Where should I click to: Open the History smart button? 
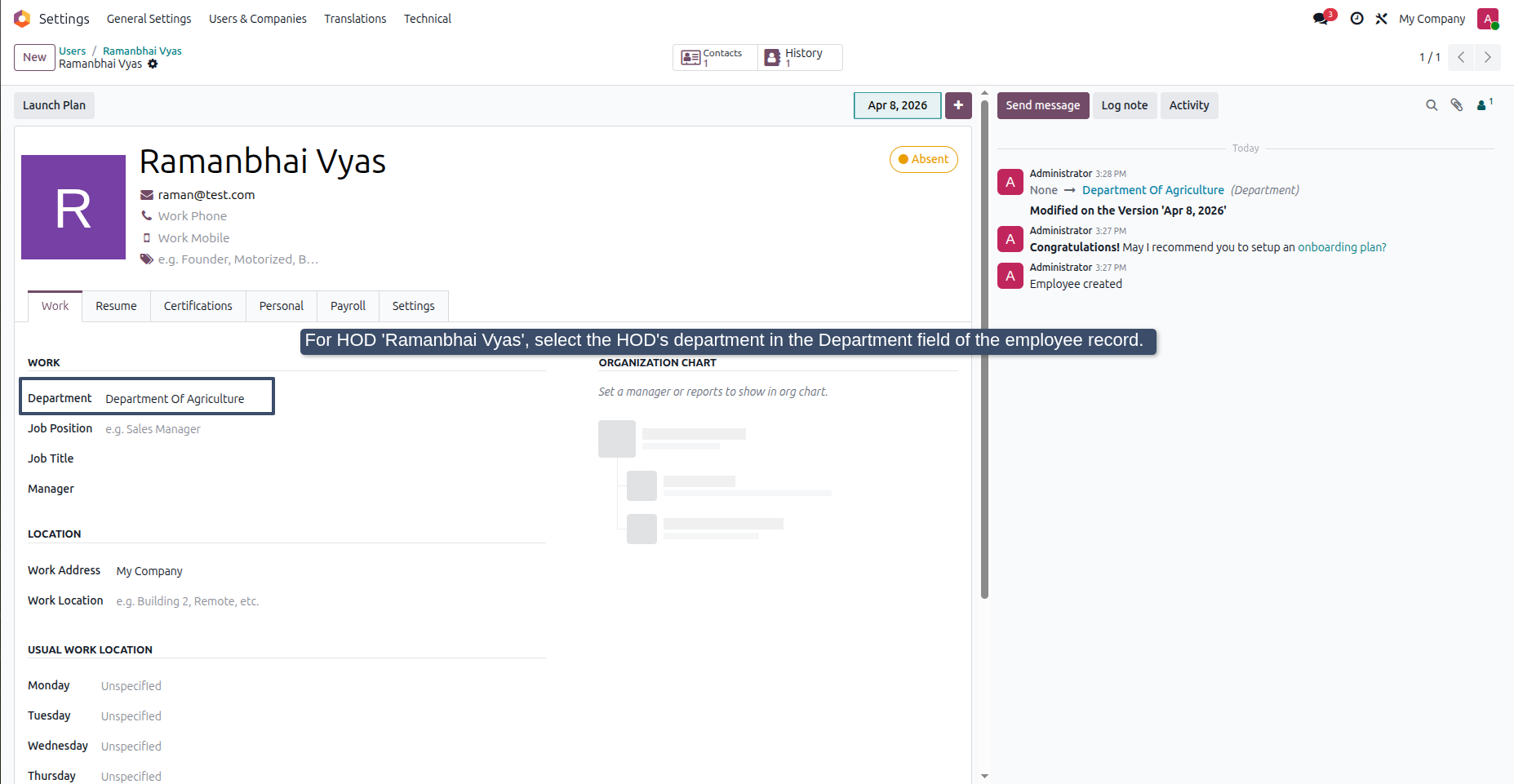point(800,57)
